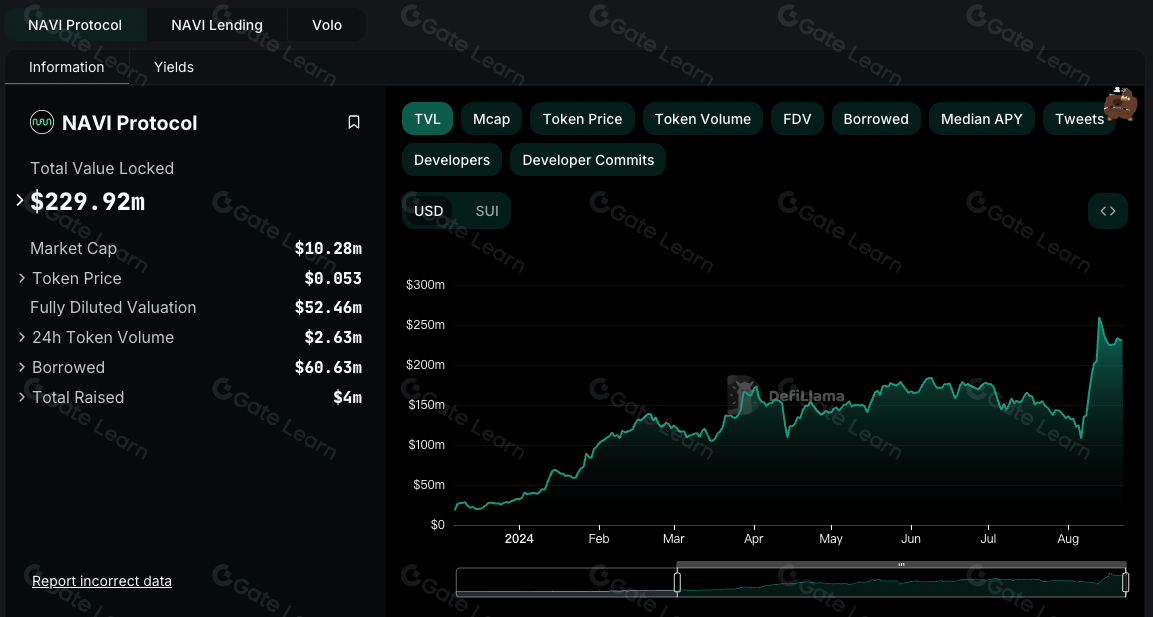Image resolution: width=1153 pixels, height=617 pixels.
Task: Click the embed code icon button
Action: (x=1107, y=211)
